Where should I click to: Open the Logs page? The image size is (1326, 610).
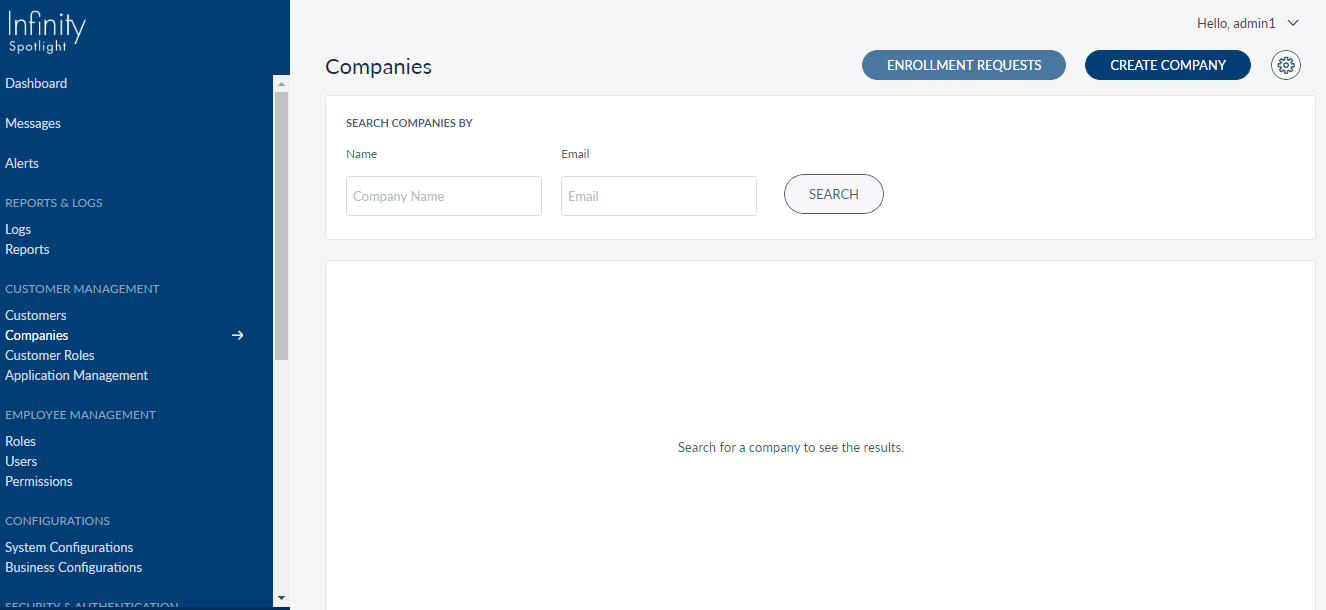(18, 230)
